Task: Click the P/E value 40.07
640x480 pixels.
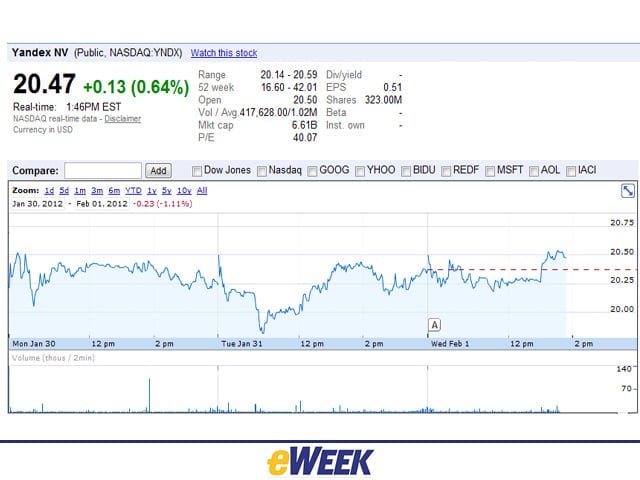Action: [305, 138]
